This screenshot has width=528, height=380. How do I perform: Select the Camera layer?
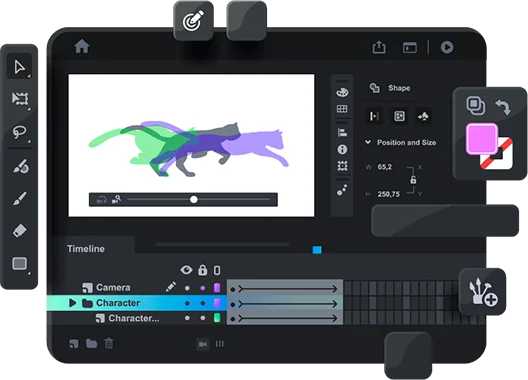113,288
